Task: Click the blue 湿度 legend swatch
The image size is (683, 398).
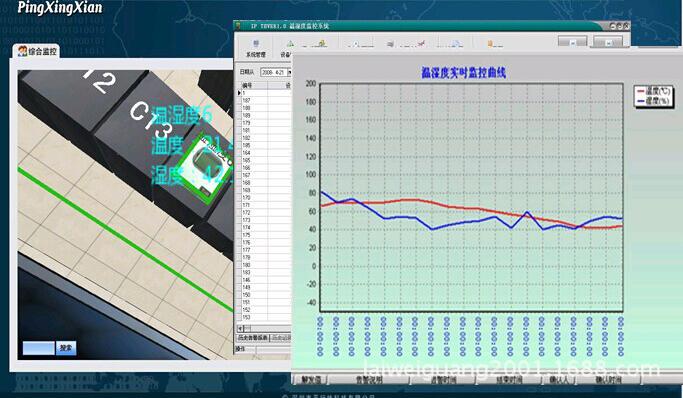Action: [x=640, y=101]
